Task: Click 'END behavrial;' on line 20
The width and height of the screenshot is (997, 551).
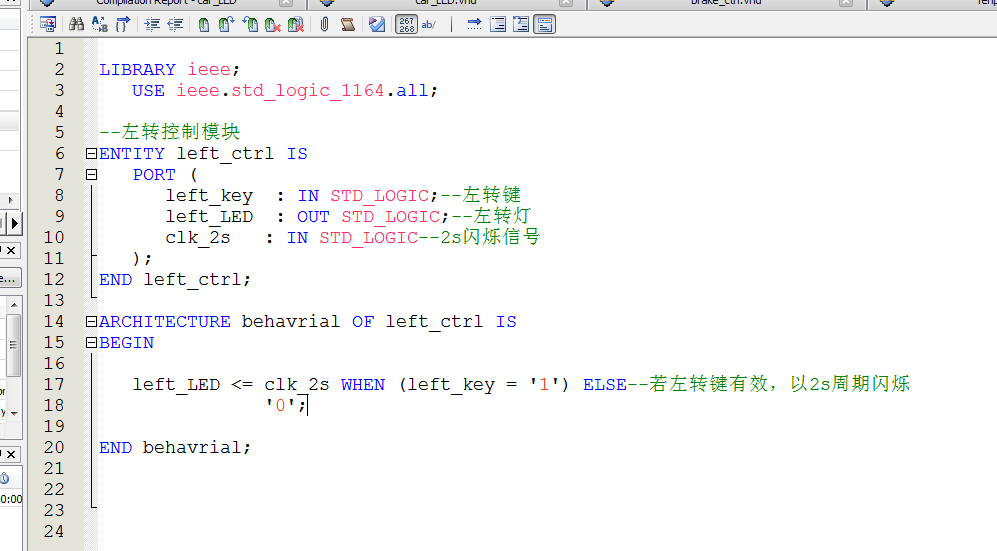Action: coord(175,447)
